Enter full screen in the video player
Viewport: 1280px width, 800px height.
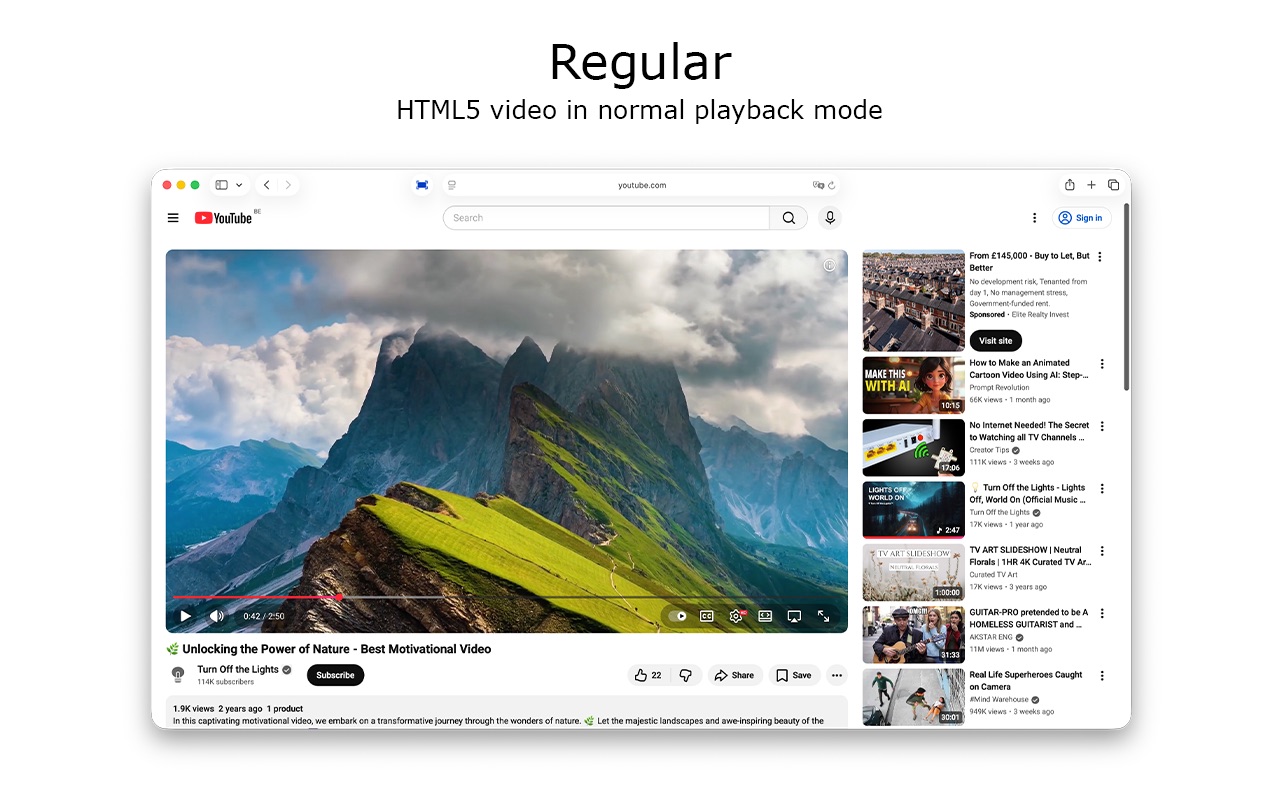point(824,616)
